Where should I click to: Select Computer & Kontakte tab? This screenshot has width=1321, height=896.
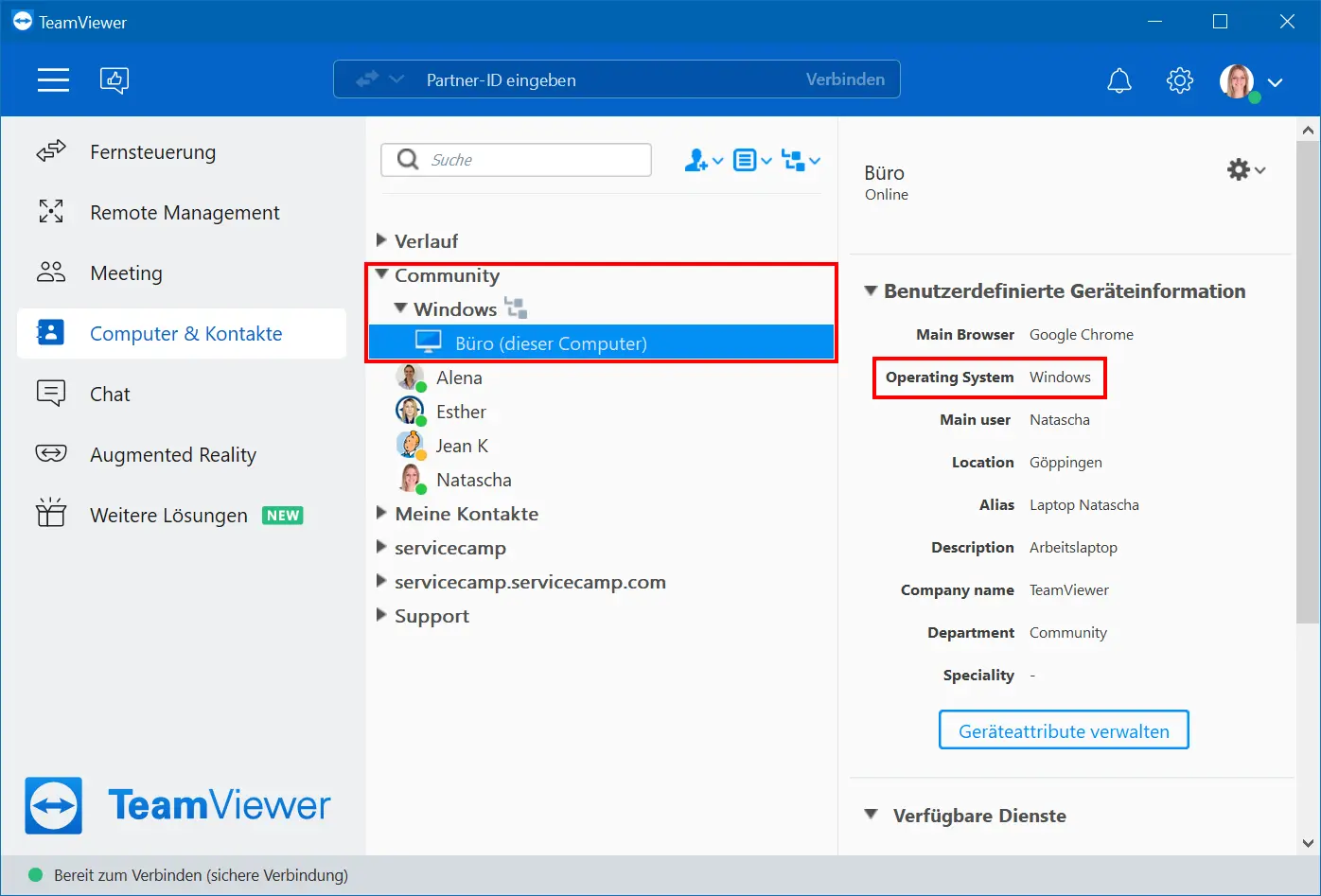[182, 333]
